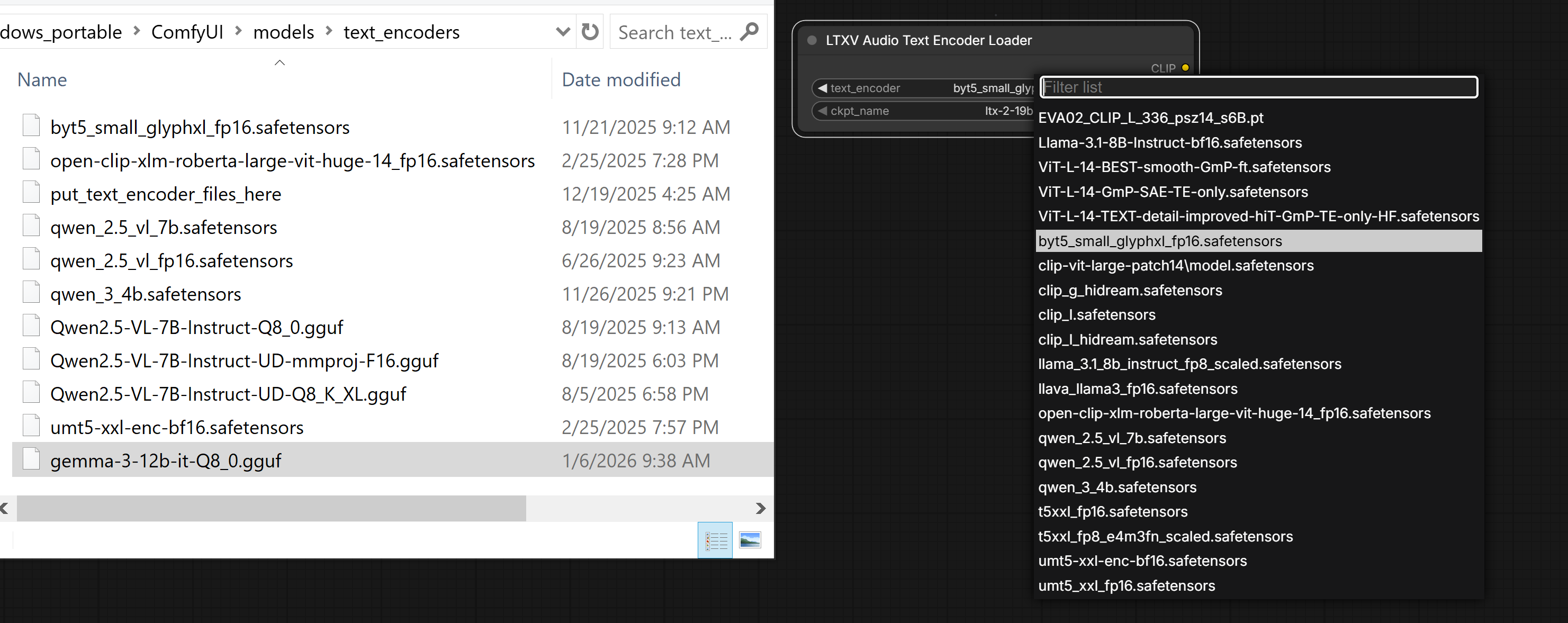This screenshot has width=1568, height=623.
Task: Expand address bar history dropdown
Action: (x=562, y=32)
